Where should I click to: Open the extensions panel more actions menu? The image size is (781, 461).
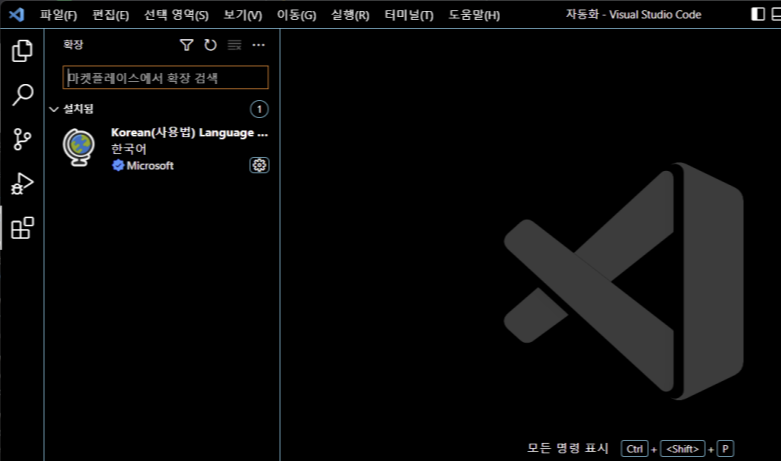click(x=259, y=45)
